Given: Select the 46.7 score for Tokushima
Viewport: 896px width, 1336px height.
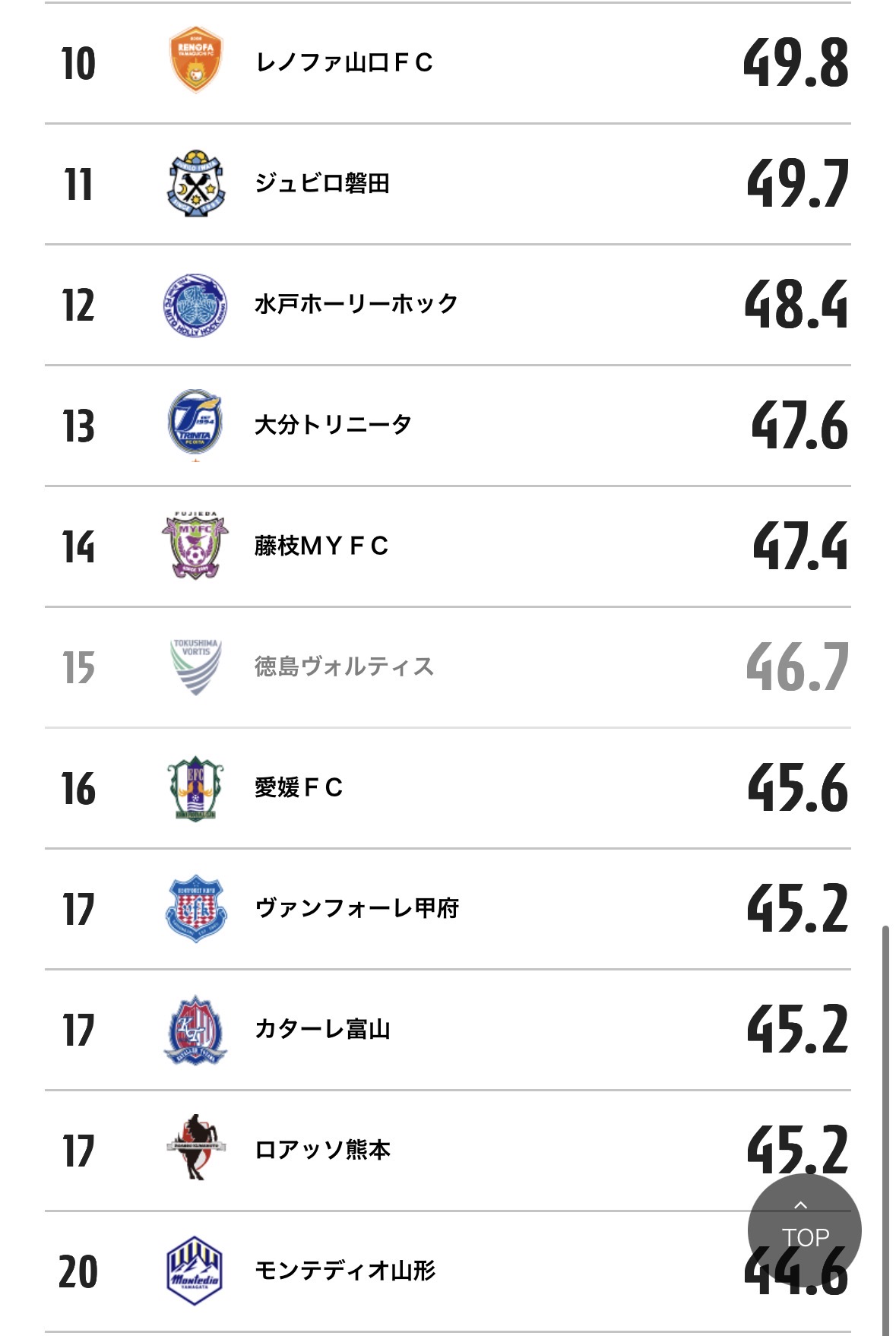Looking at the screenshot, I should click(x=797, y=666).
